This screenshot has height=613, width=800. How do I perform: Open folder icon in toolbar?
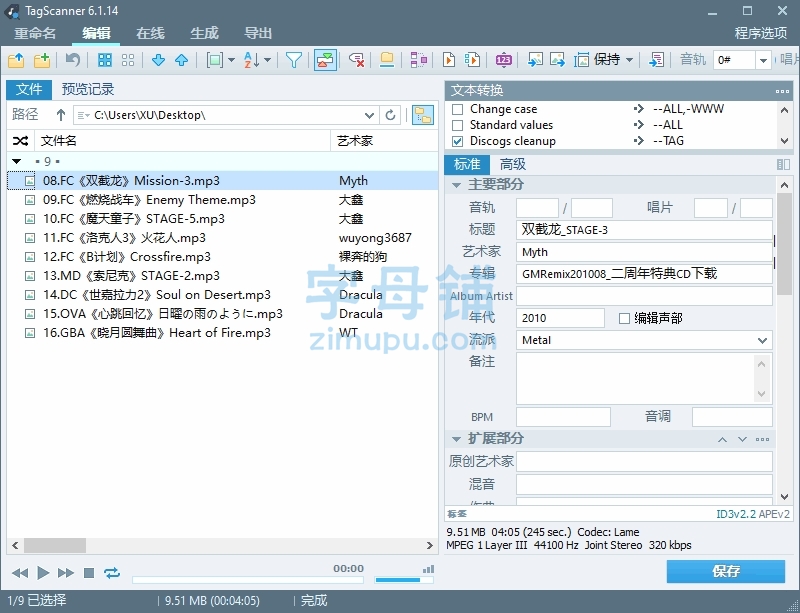tap(16, 60)
